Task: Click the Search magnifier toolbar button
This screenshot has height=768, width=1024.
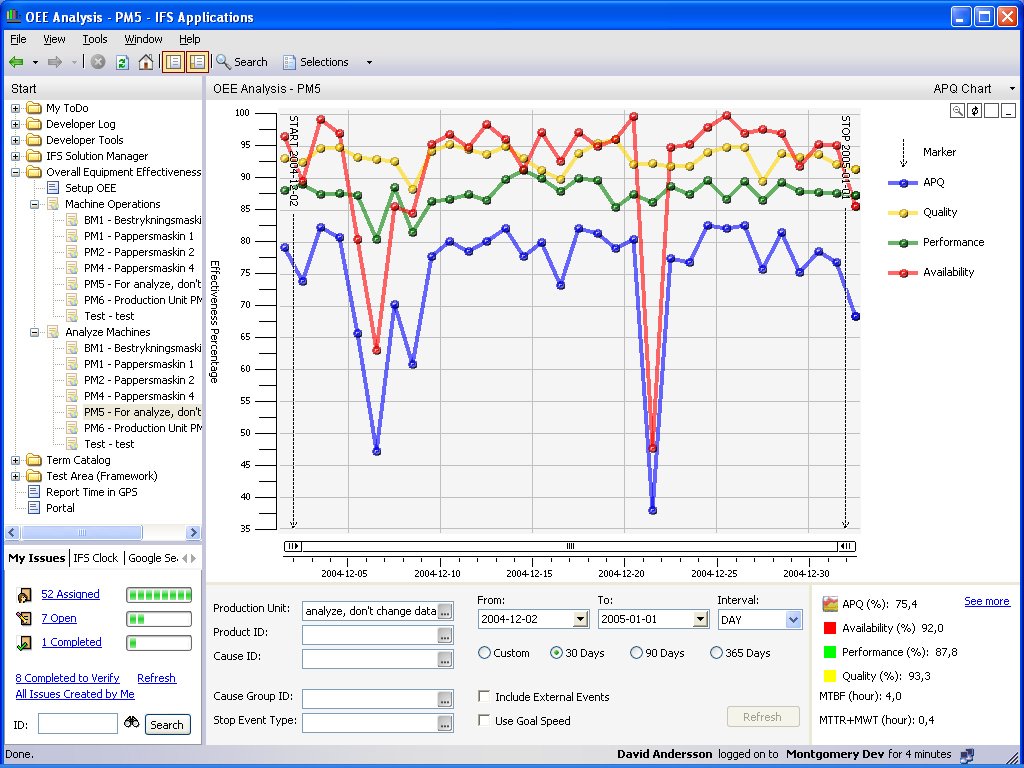Action: point(242,62)
